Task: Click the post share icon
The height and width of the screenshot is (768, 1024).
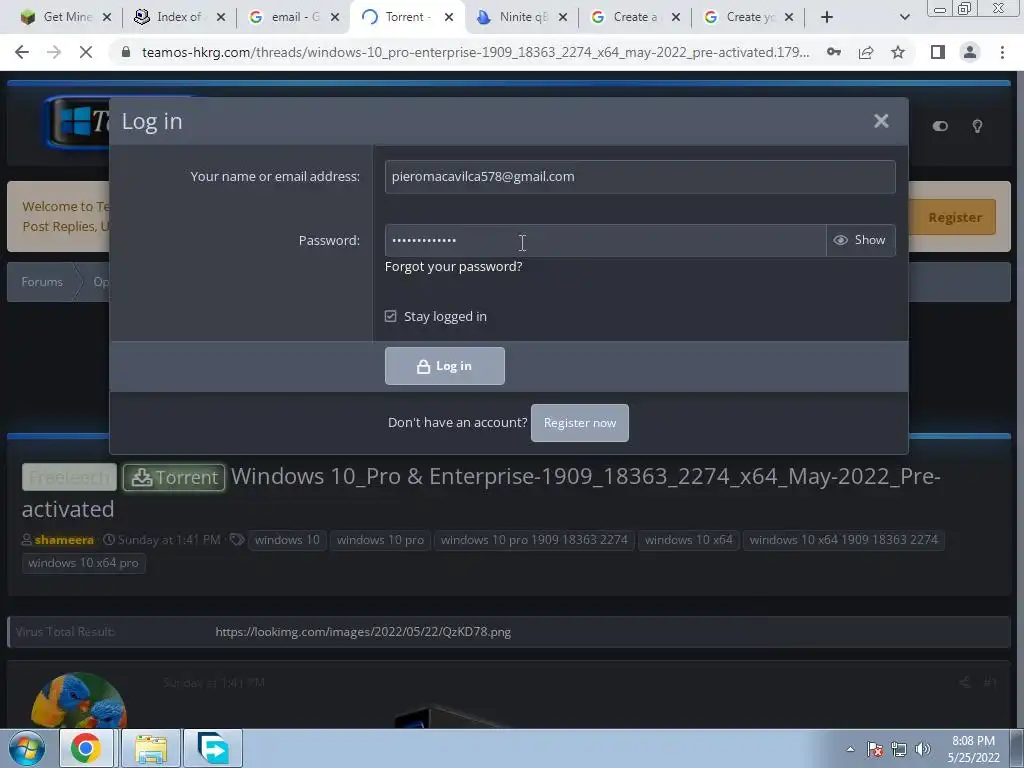Action: click(x=965, y=682)
